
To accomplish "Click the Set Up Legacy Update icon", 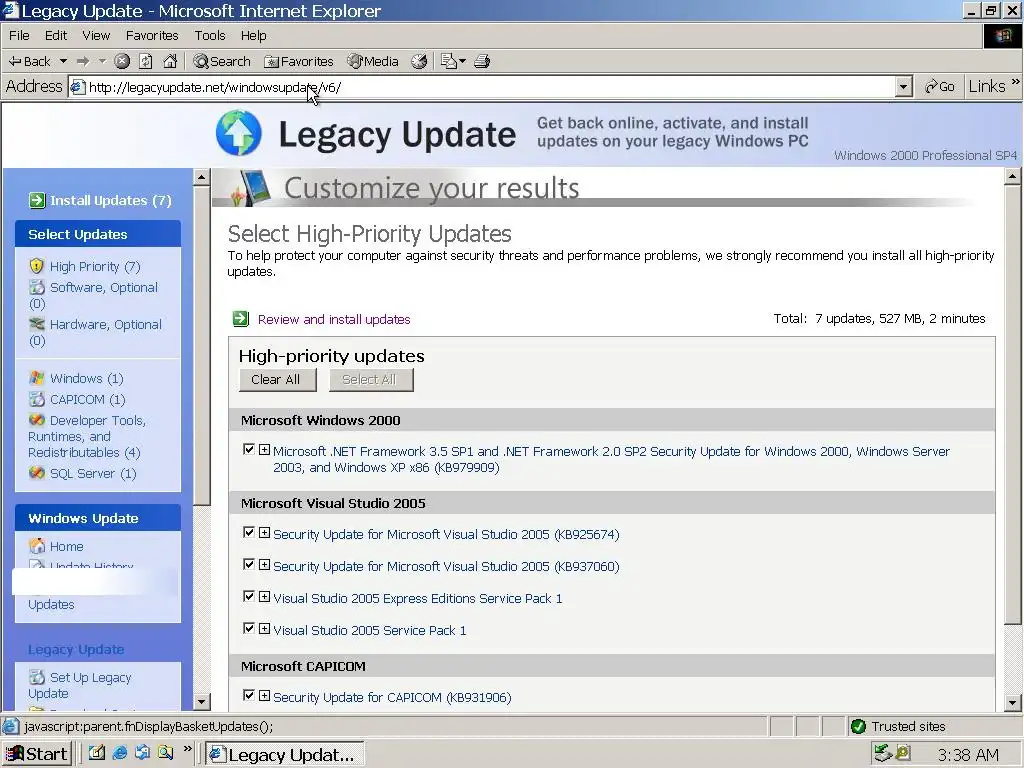I will click(x=37, y=677).
